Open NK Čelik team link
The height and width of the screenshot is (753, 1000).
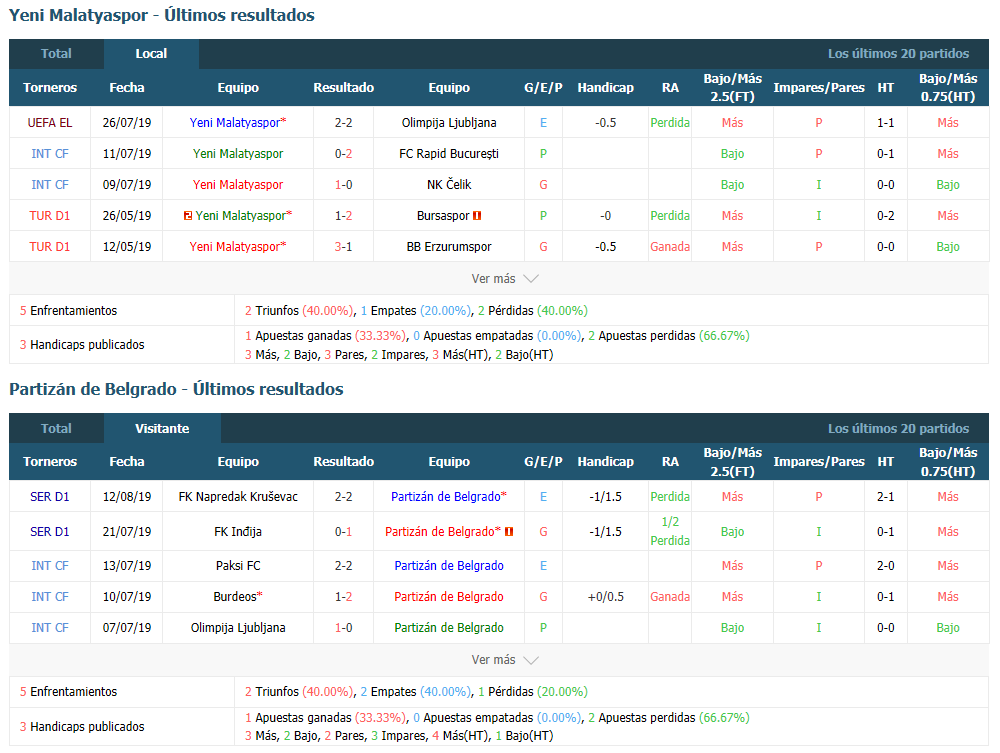tap(449, 185)
